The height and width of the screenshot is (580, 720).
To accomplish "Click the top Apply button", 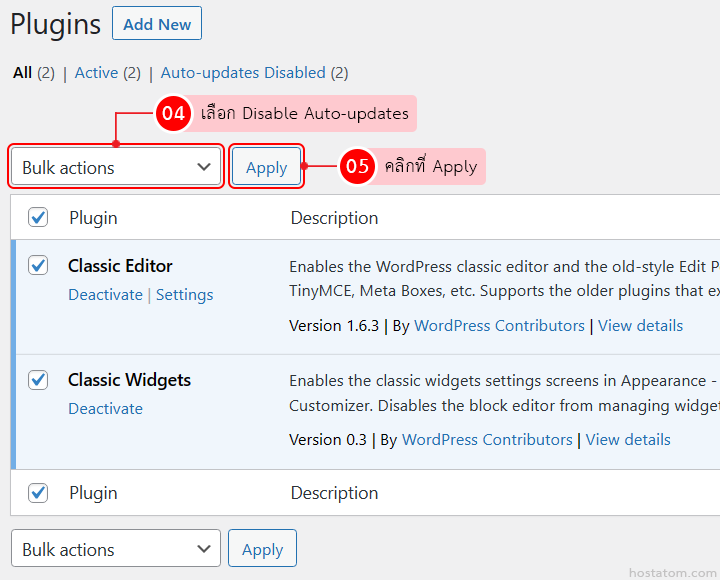I will coord(266,167).
